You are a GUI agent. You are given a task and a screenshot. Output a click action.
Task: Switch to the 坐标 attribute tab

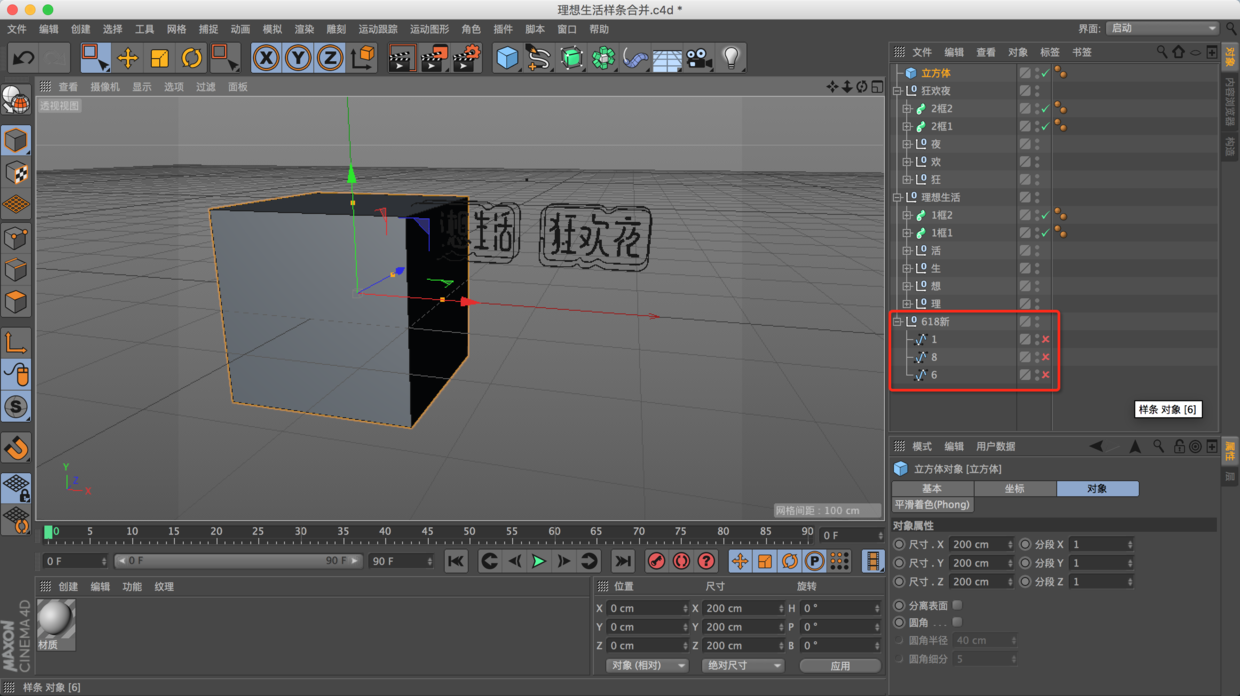coord(1014,488)
